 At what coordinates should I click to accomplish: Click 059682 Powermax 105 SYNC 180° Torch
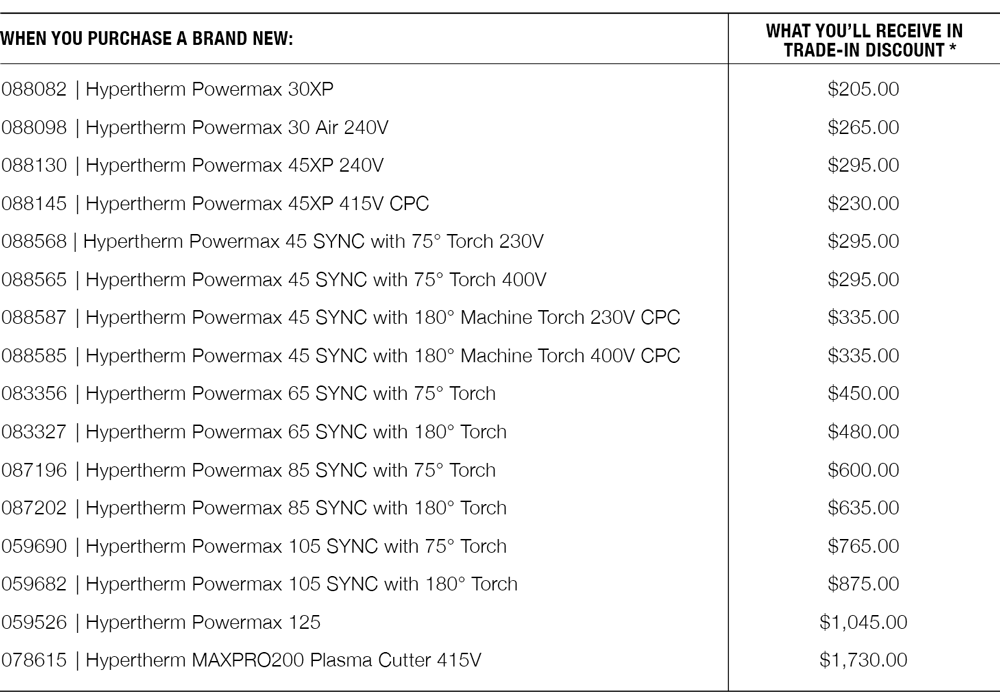point(260,584)
